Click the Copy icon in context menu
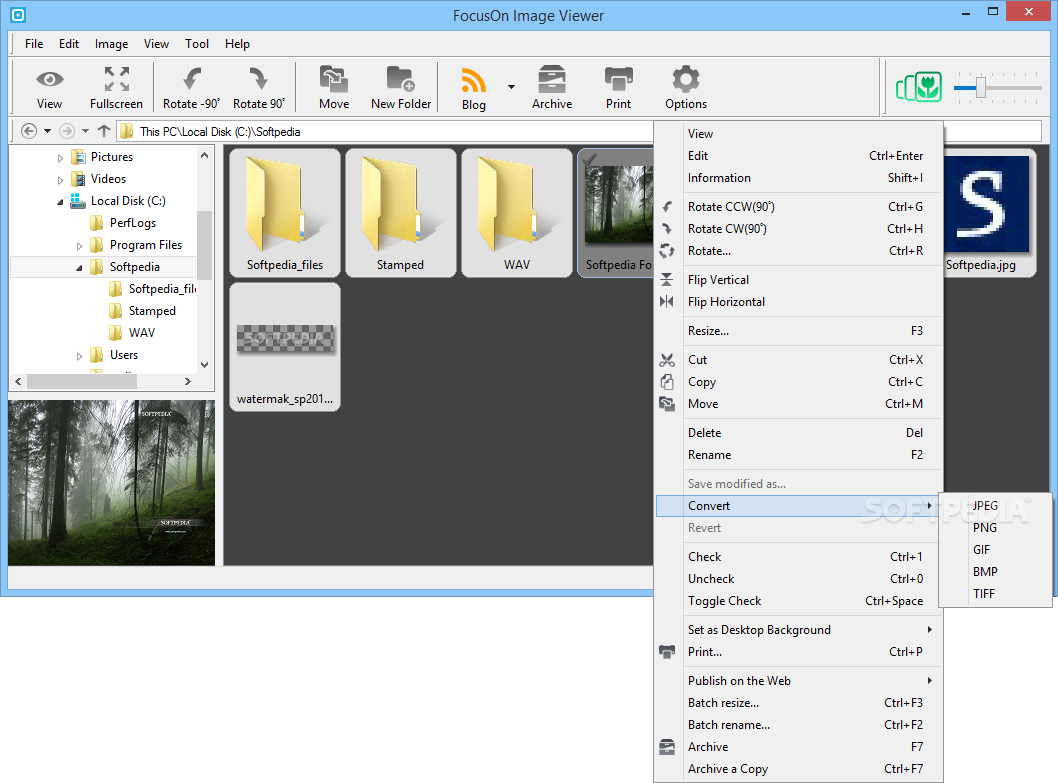This screenshot has height=783, width=1058. (x=667, y=382)
